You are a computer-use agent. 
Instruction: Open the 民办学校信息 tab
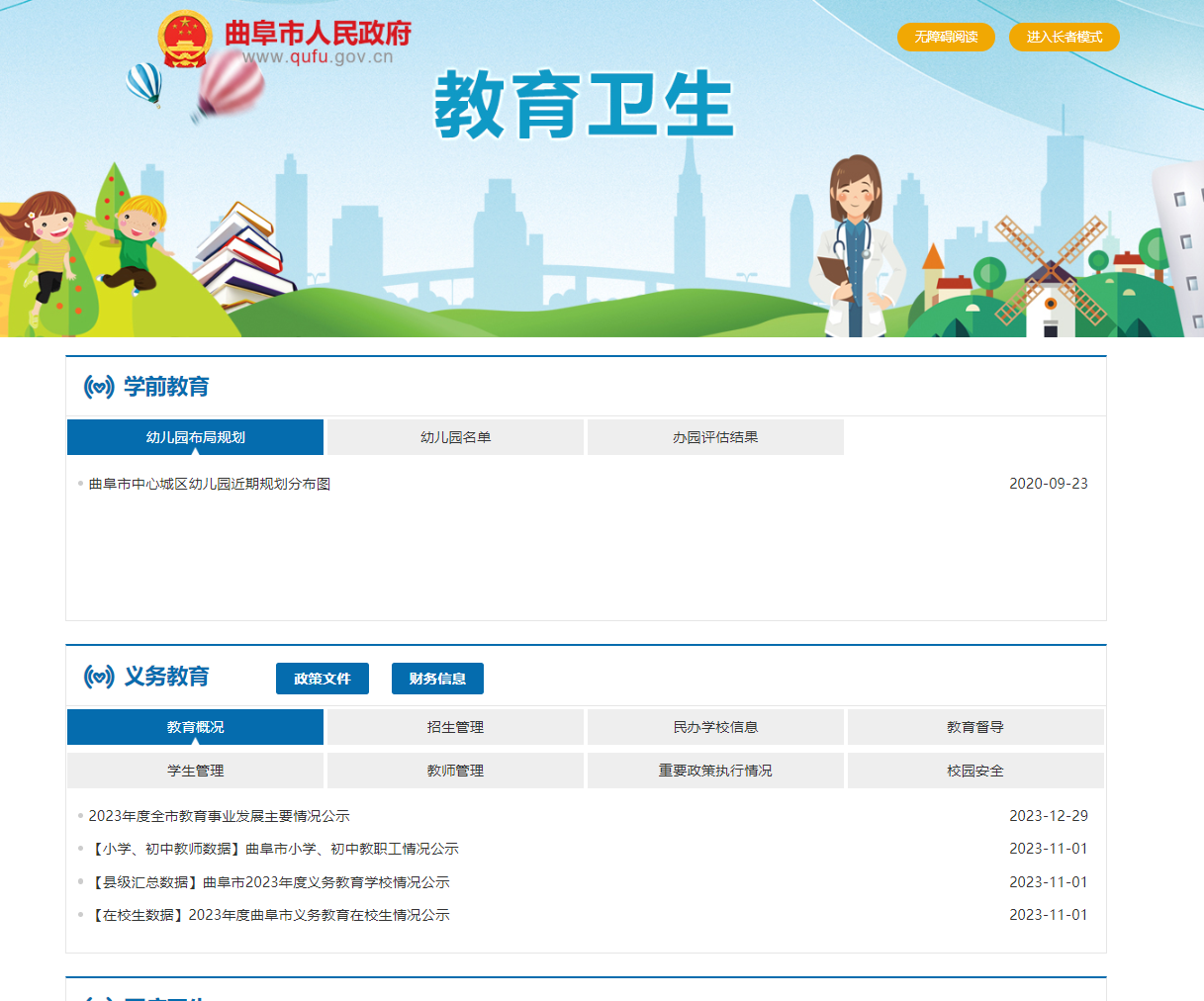[x=715, y=727]
